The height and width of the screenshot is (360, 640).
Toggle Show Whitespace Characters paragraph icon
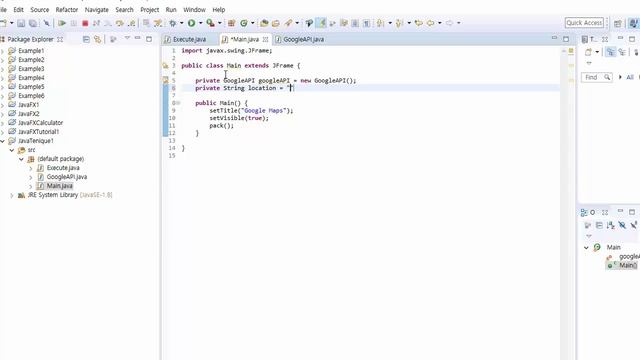pyautogui.click(x=367, y=23)
